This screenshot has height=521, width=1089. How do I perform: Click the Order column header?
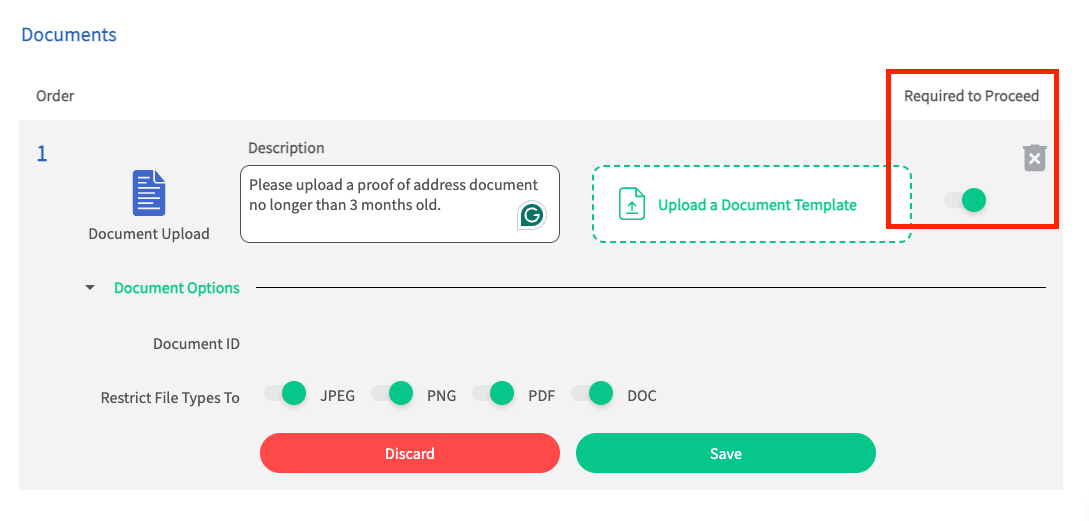[55, 96]
